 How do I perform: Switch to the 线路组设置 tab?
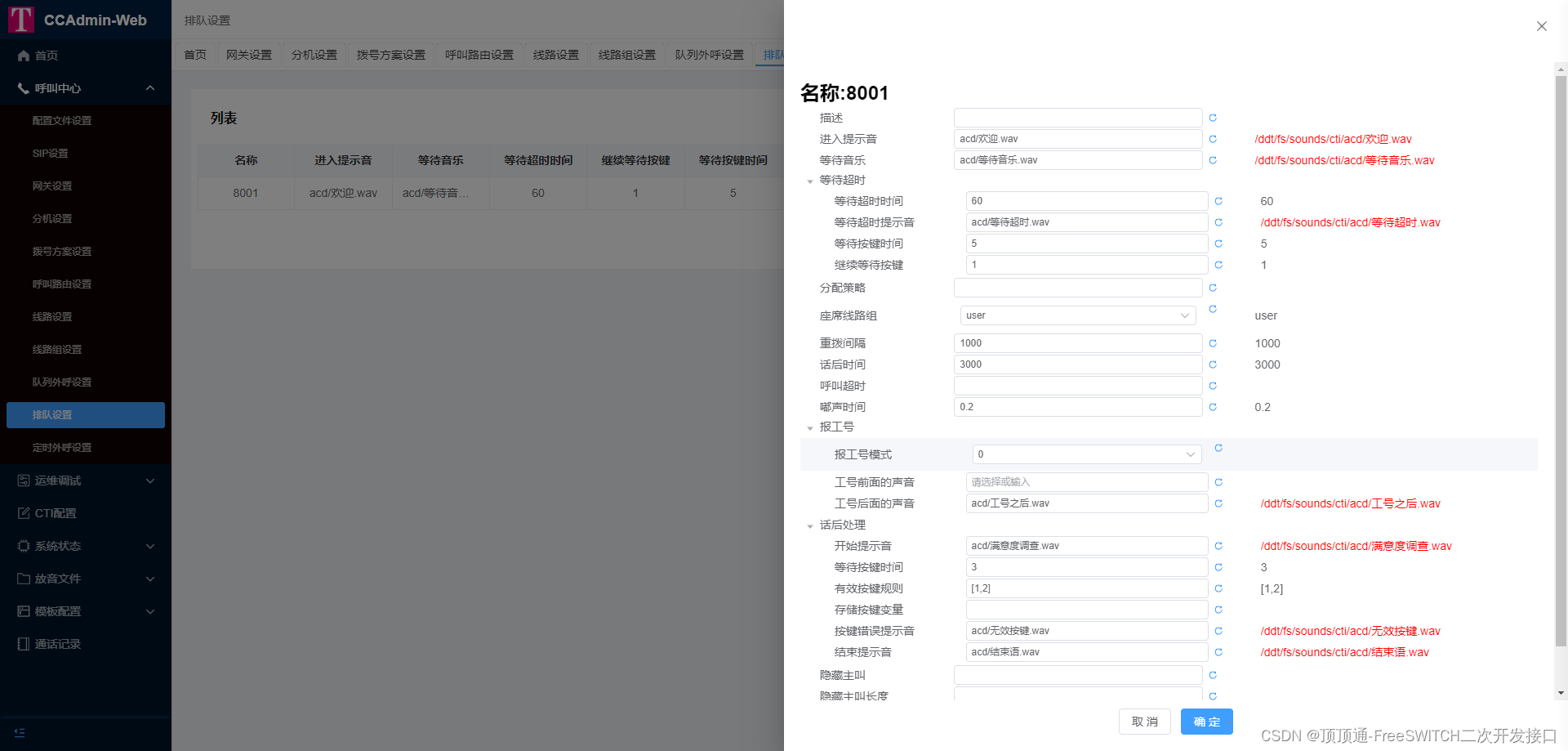click(x=627, y=55)
